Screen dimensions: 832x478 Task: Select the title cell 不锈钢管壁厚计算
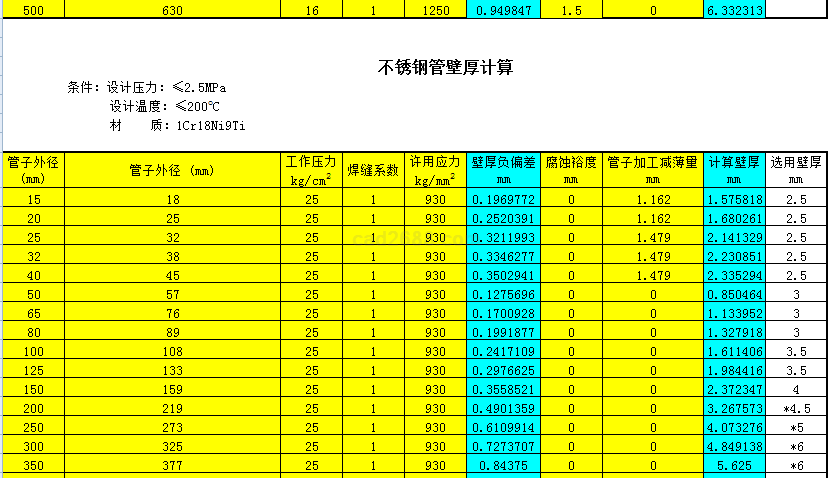pyautogui.click(x=446, y=68)
